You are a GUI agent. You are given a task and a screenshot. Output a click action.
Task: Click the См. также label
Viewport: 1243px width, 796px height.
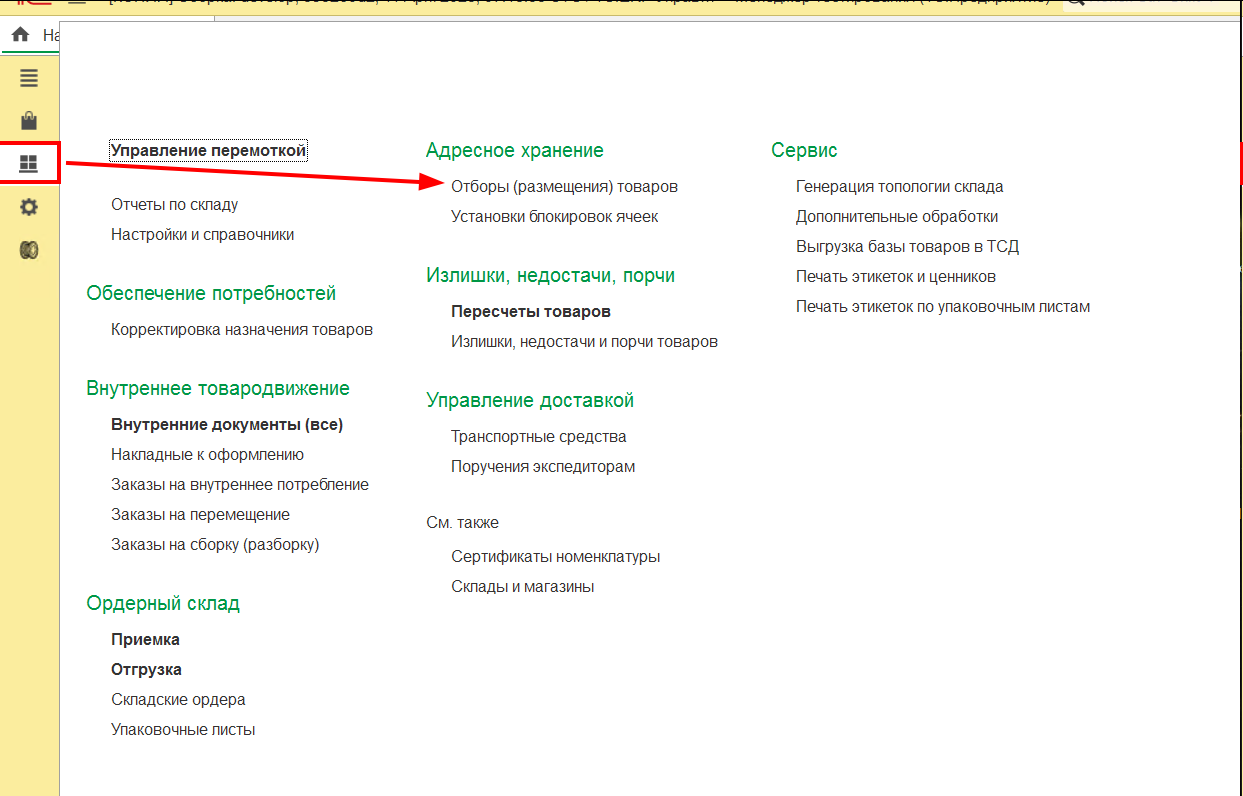click(x=463, y=523)
